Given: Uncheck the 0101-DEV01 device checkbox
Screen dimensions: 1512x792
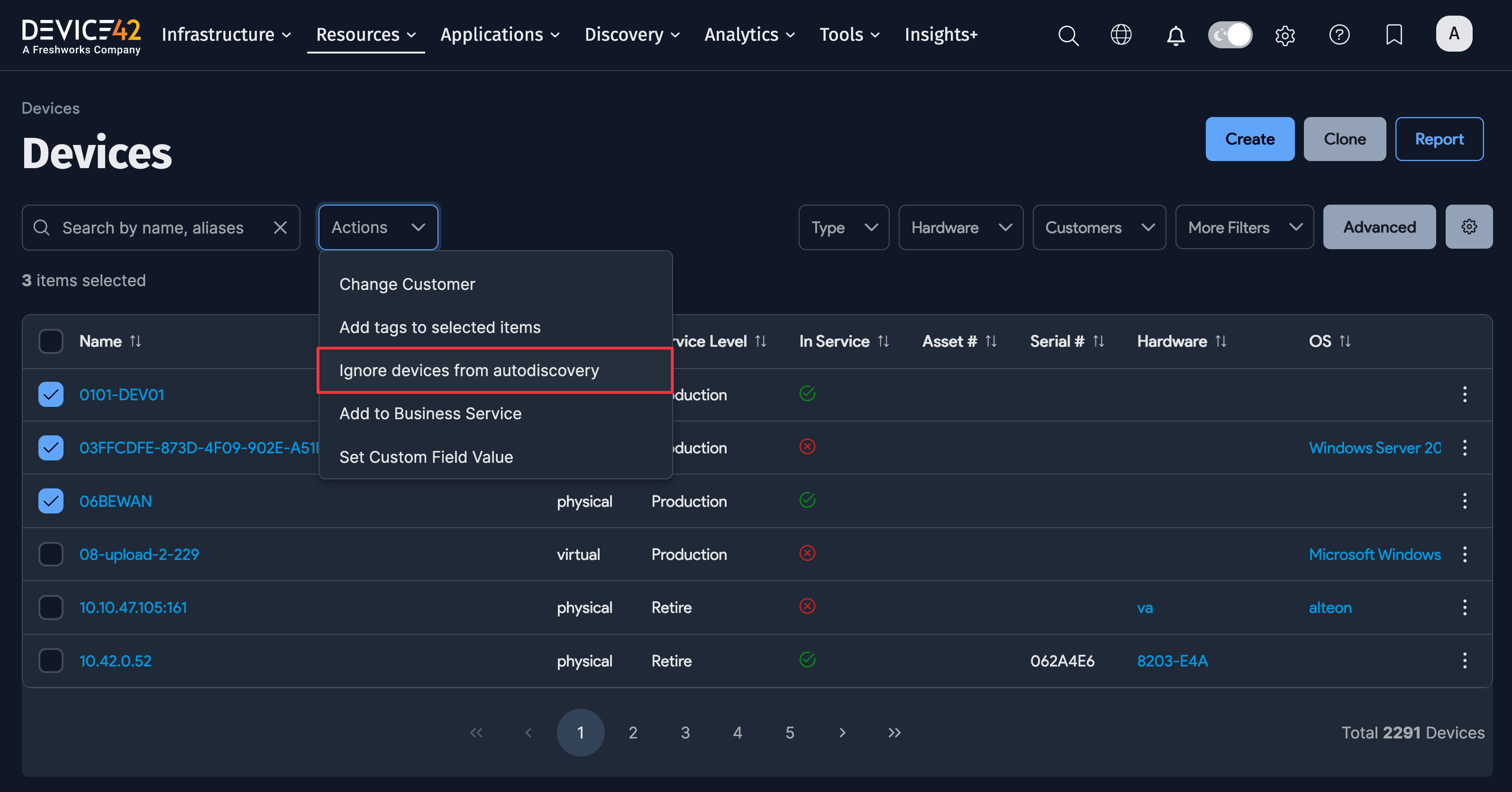Looking at the screenshot, I should (51, 394).
